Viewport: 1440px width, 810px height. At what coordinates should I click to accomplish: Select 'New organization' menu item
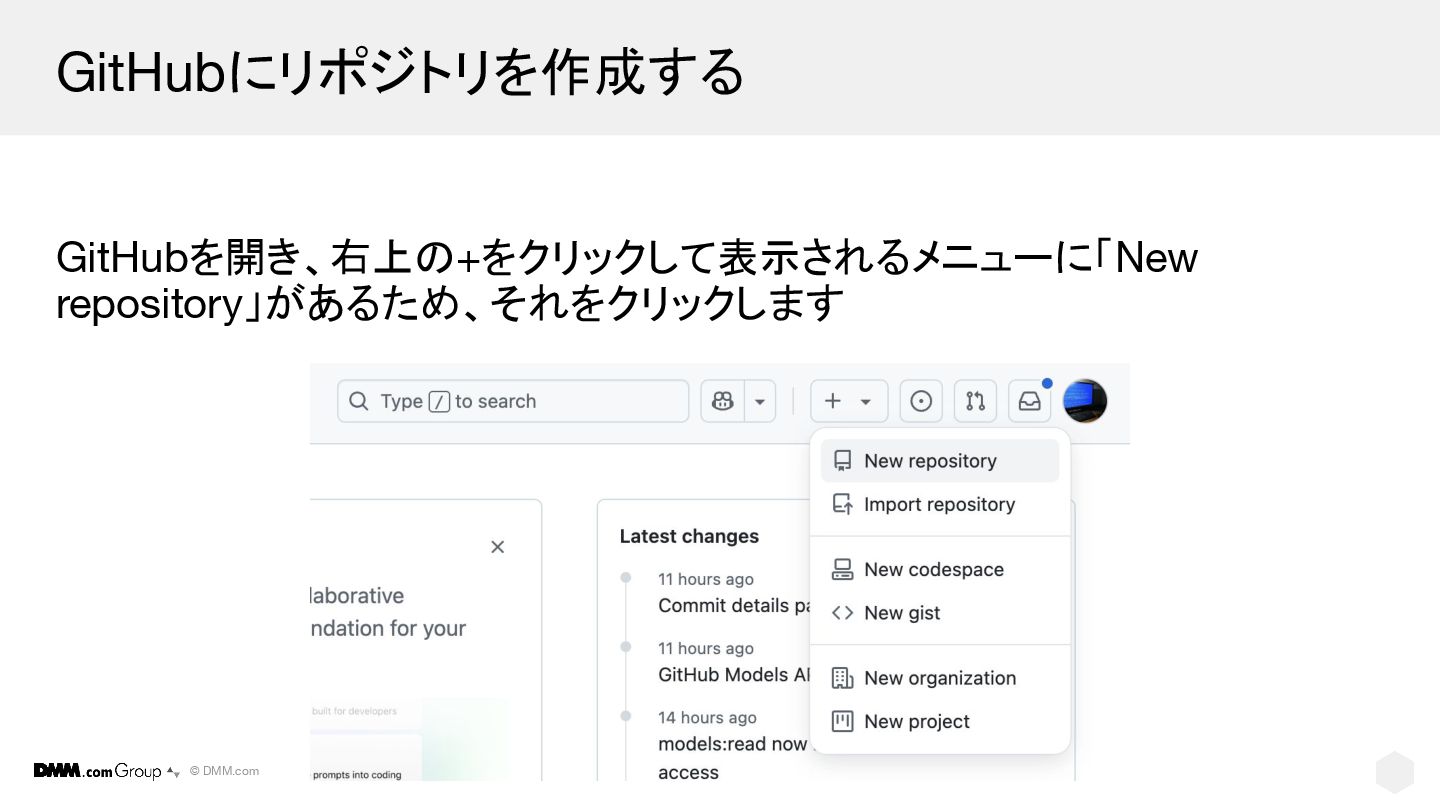tap(940, 678)
